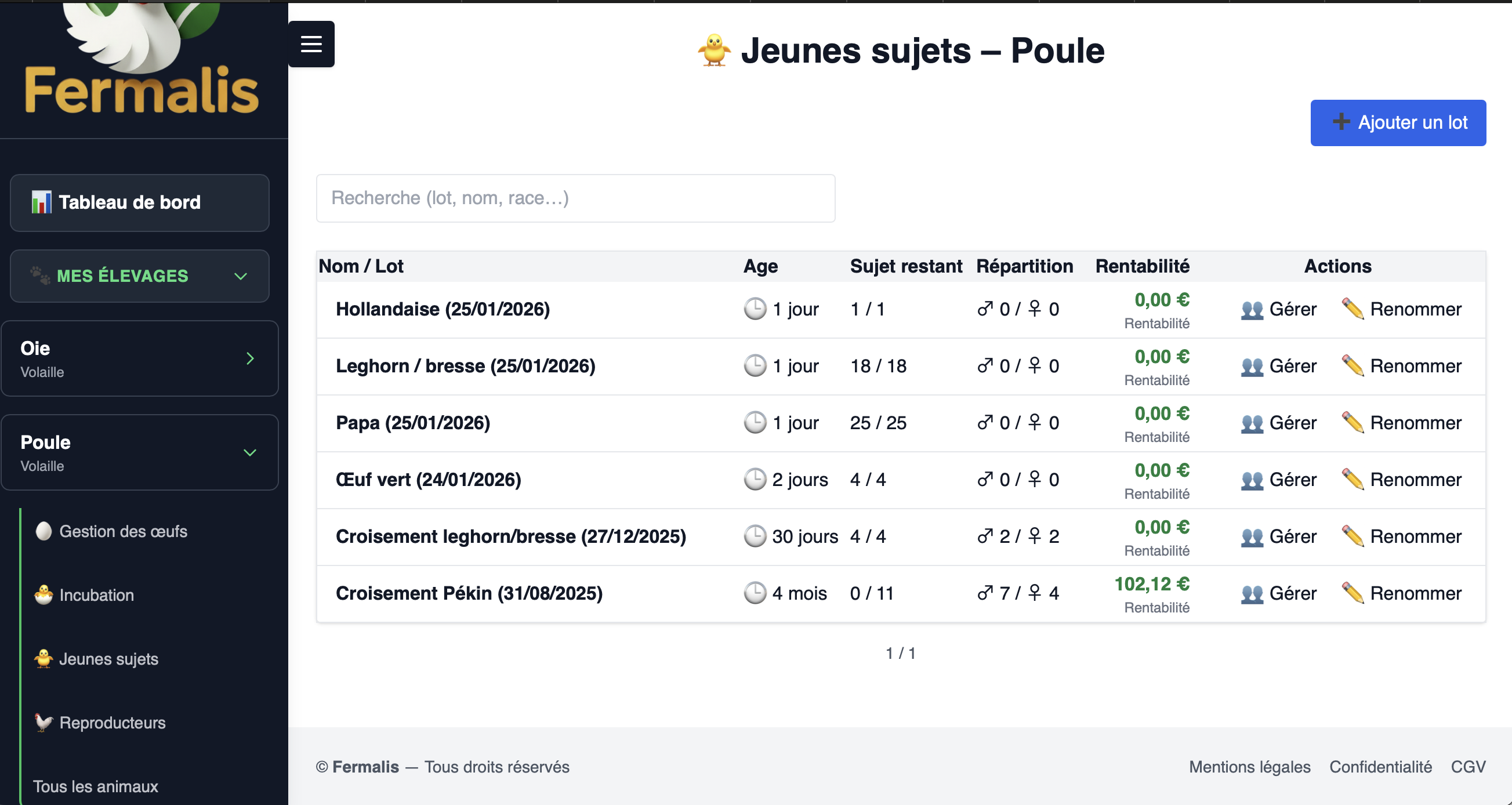
Task: Click the pencil to rename Hollandaise lot
Action: [x=1353, y=309]
